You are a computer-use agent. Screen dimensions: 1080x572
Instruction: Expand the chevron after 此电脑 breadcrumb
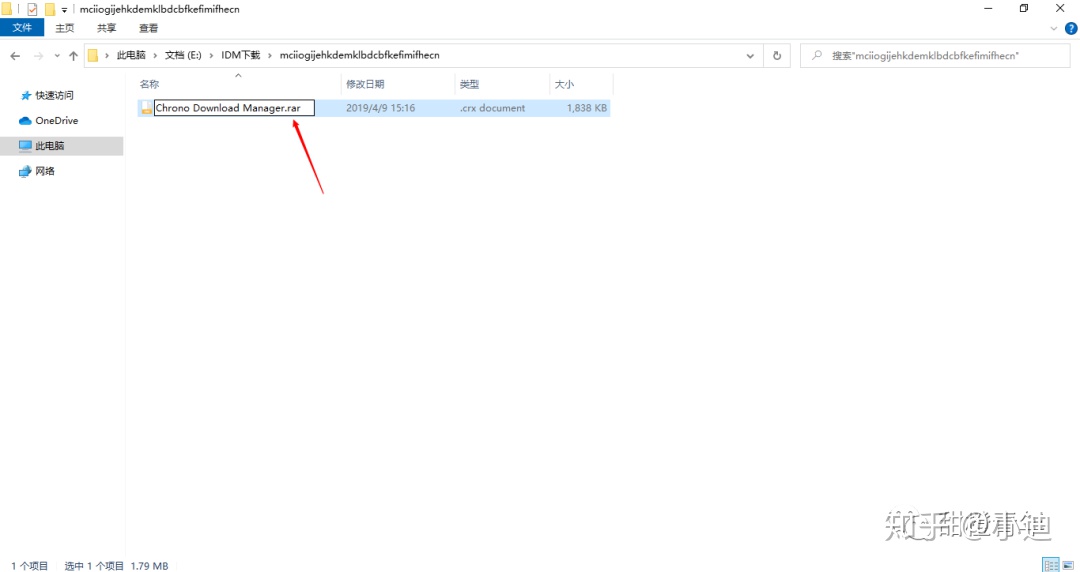pyautogui.click(x=156, y=56)
